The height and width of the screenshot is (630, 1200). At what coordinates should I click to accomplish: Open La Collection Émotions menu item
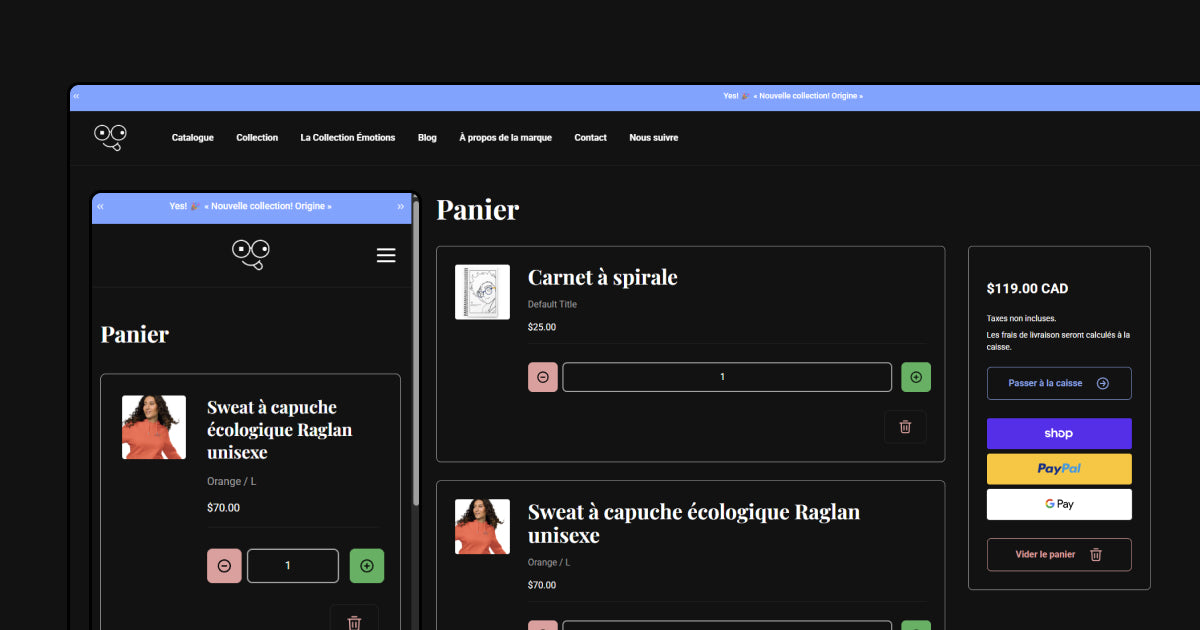(x=348, y=138)
